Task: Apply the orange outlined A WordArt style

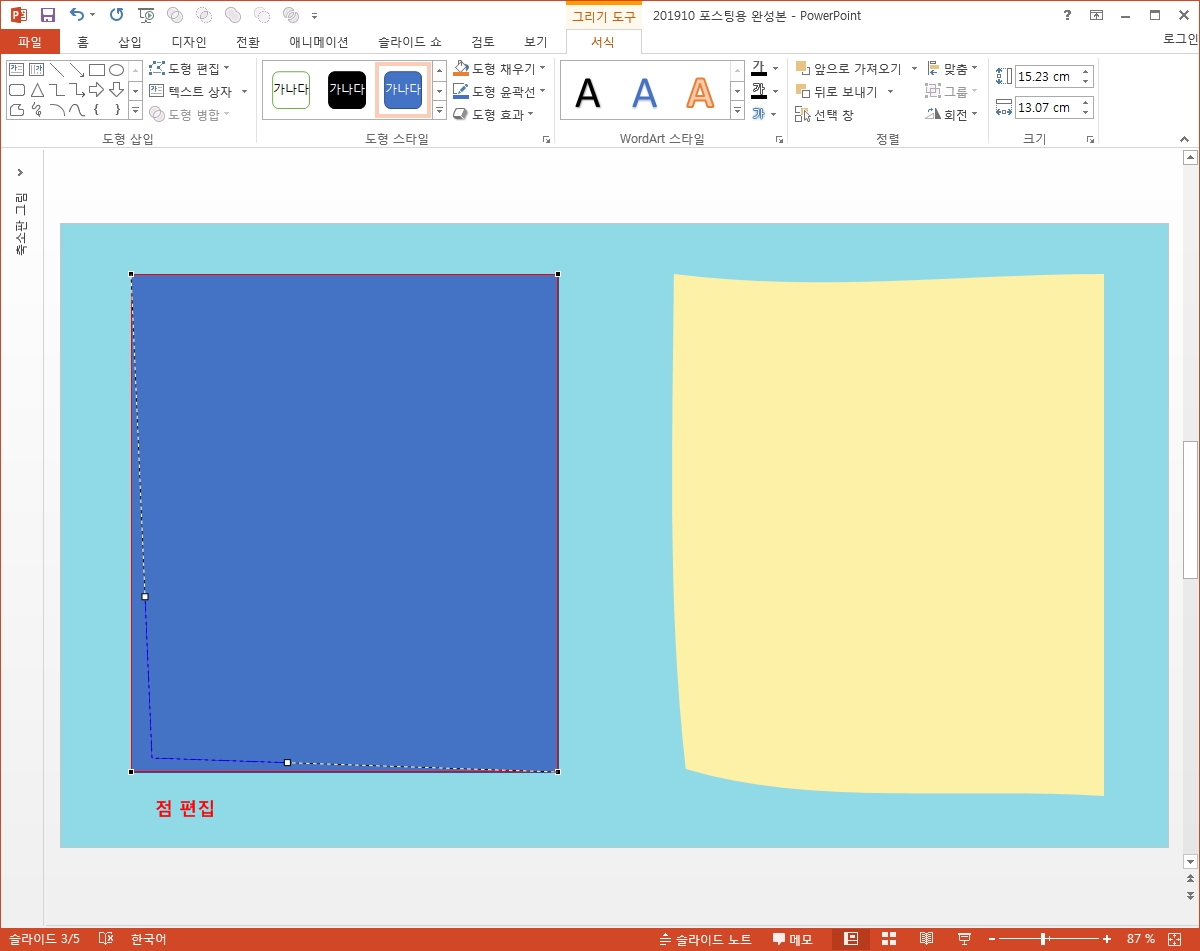Action: click(x=700, y=93)
